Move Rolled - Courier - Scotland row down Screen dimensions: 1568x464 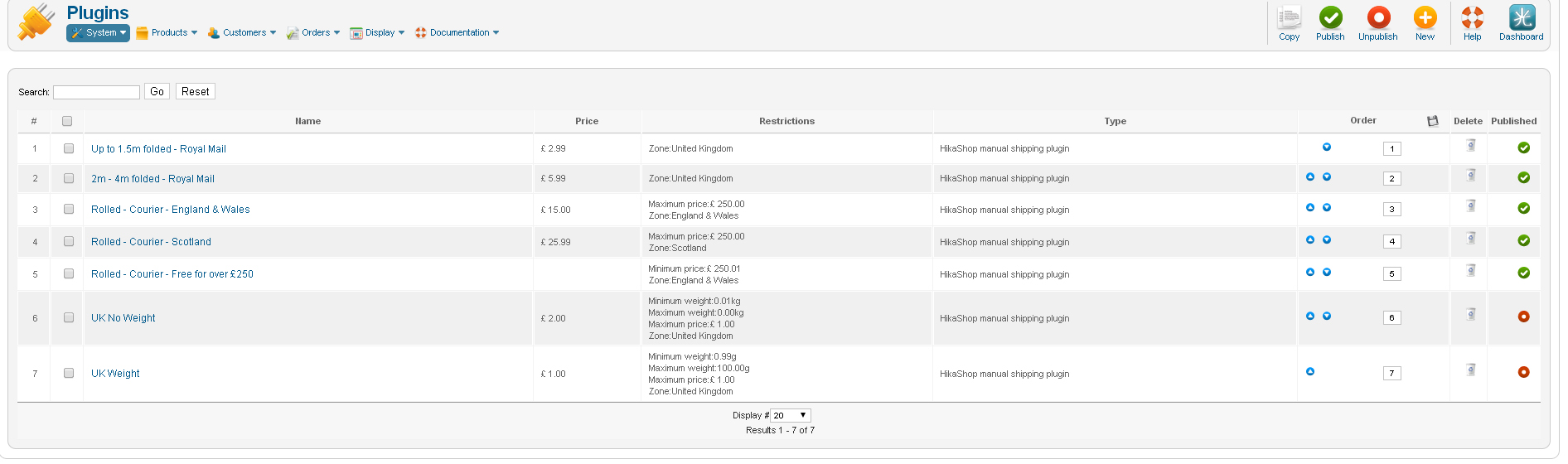tap(1327, 239)
